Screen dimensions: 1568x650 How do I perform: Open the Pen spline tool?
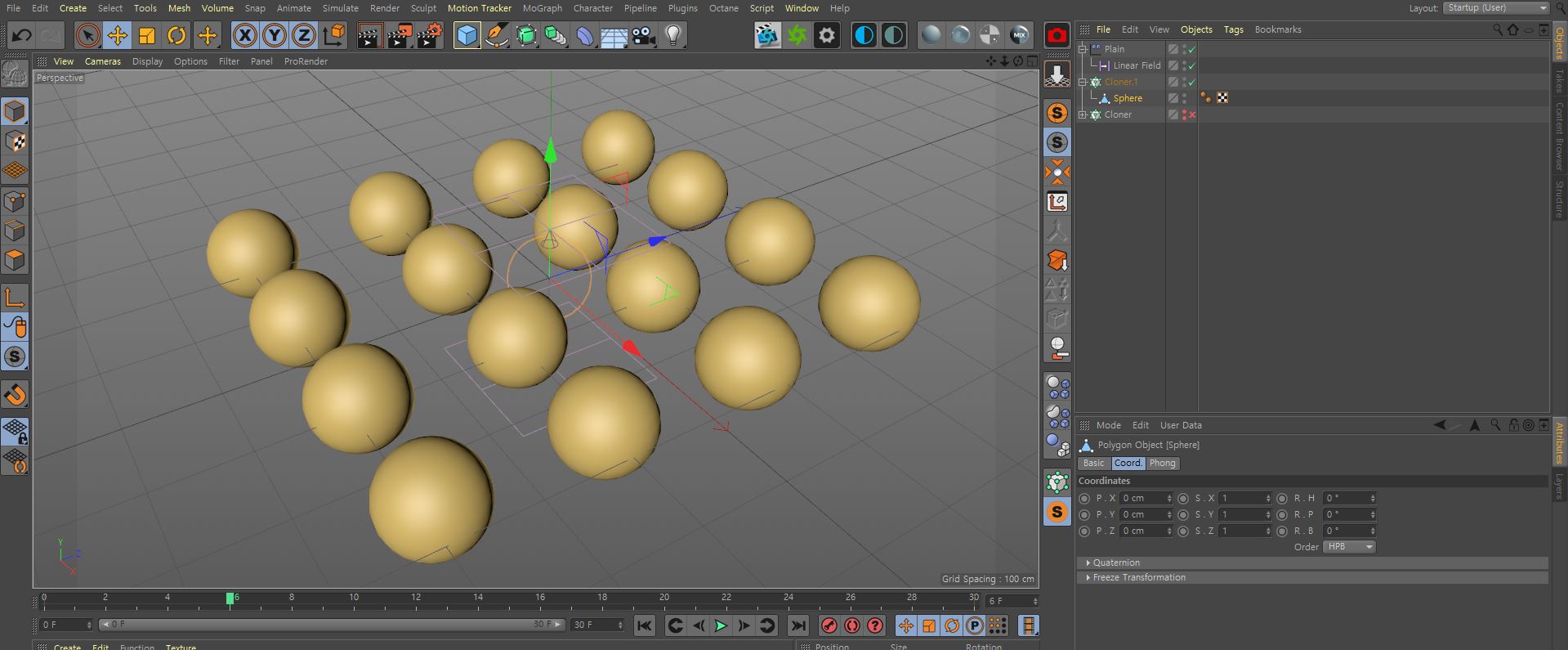coord(496,35)
